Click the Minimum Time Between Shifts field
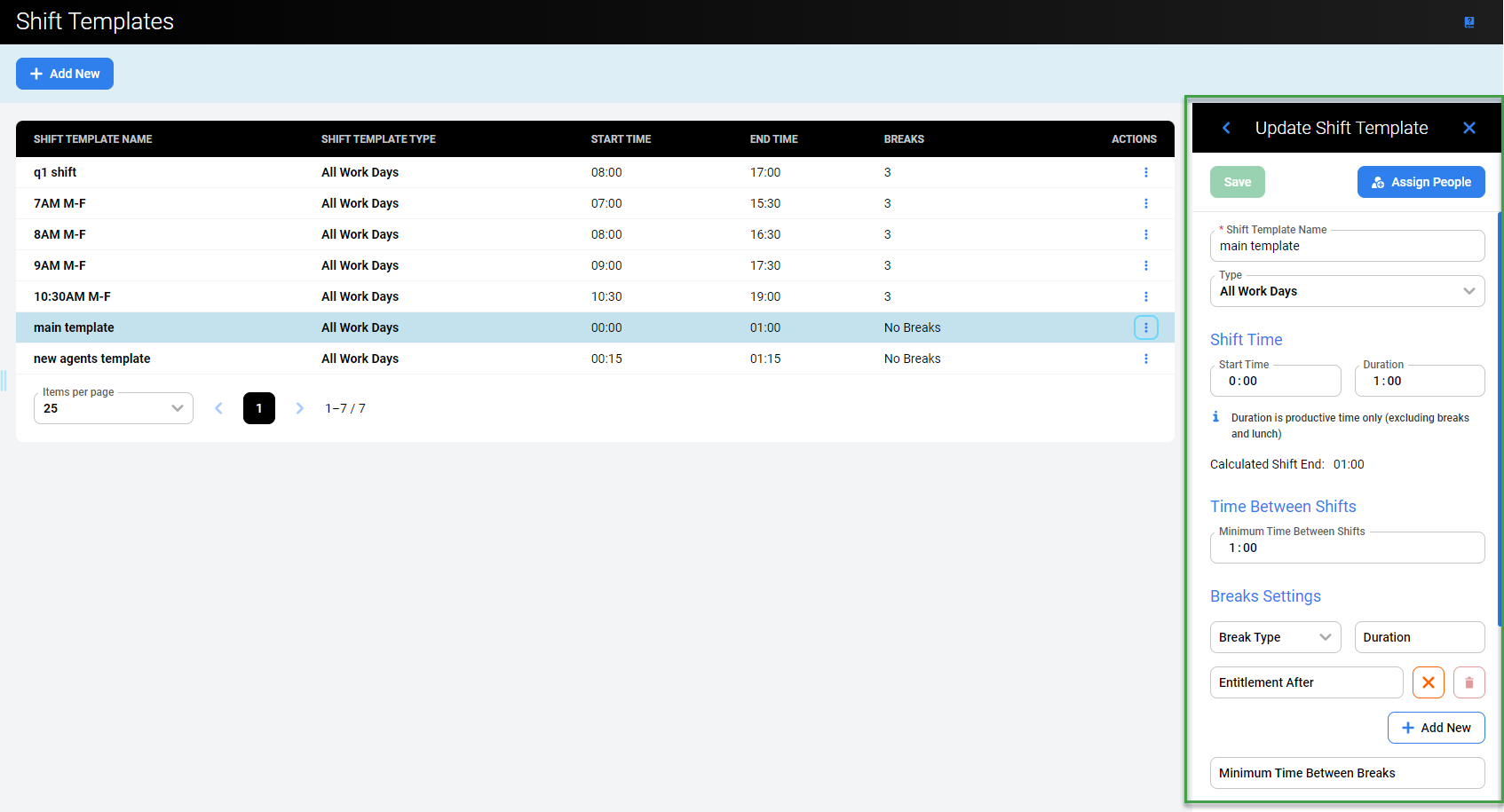Viewport: 1504px width, 812px height. (1346, 548)
